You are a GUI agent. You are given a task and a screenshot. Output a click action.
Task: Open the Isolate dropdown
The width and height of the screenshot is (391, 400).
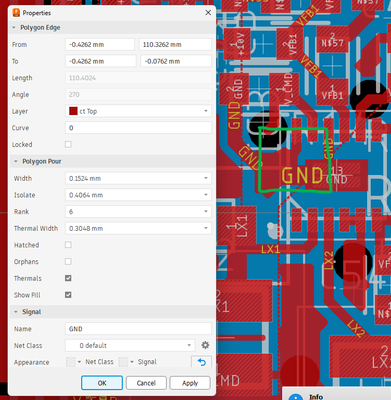point(138,195)
